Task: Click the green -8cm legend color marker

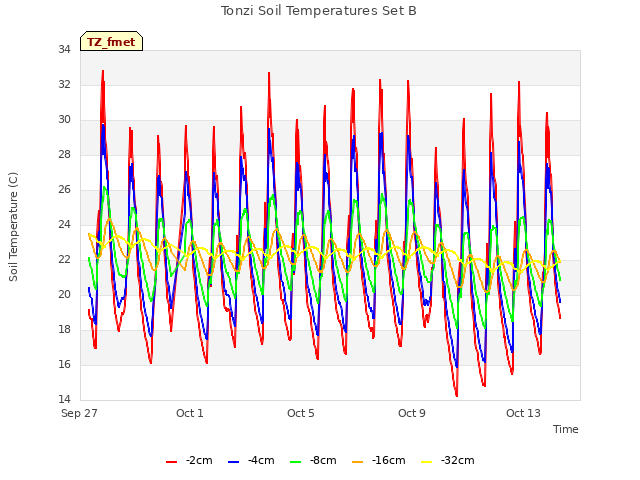Action: 296,462
